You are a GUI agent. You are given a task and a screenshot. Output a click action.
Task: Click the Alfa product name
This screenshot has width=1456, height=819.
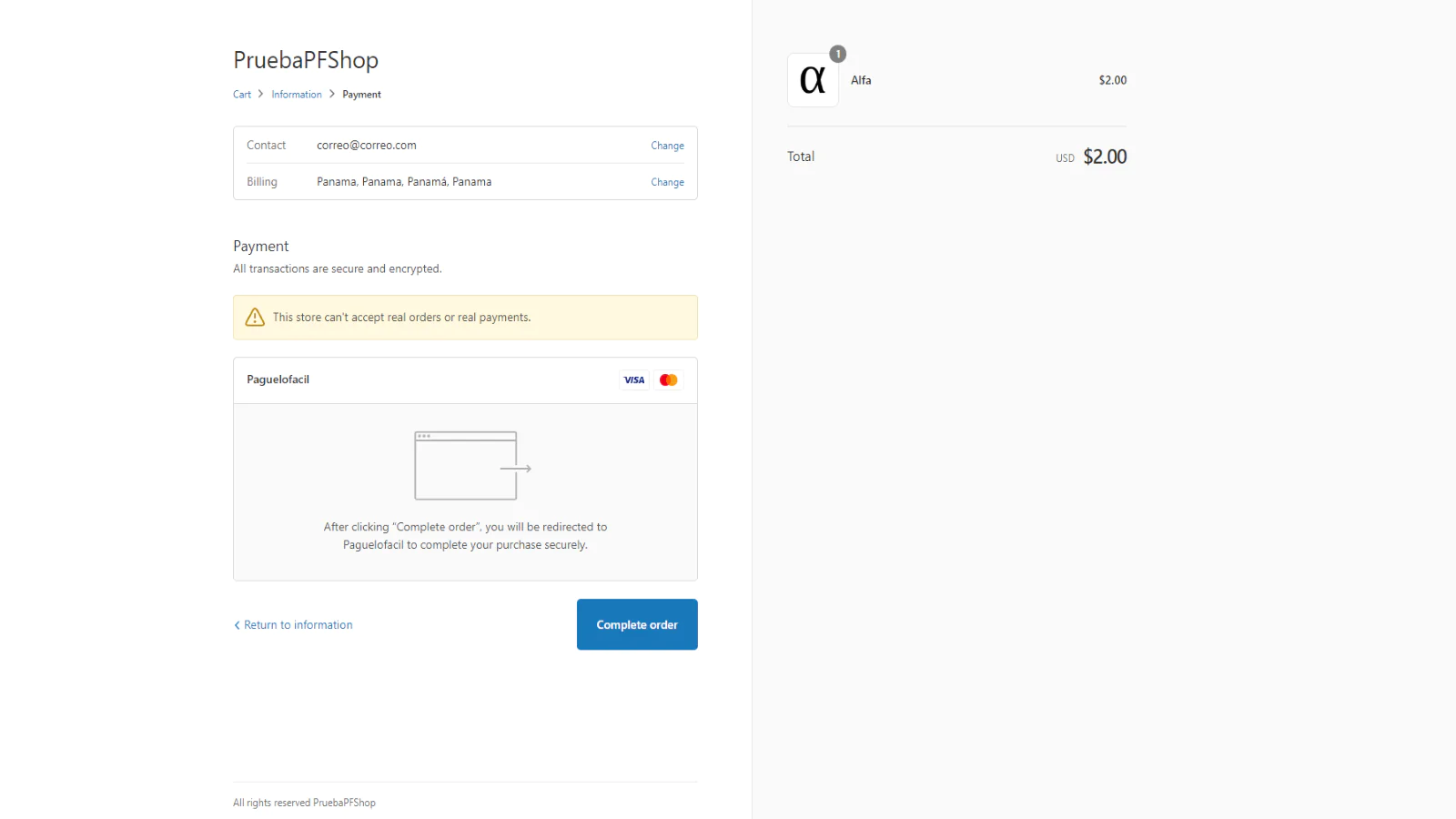click(x=861, y=80)
